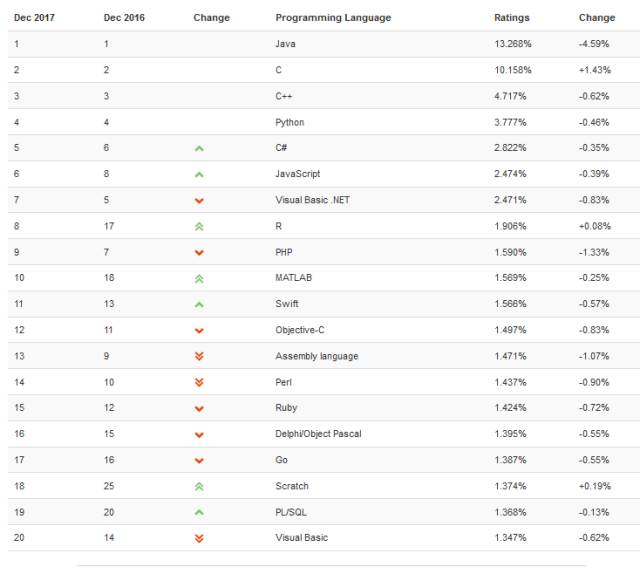640x574 pixels.
Task: Click the Python language name
Action: (x=290, y=122)
